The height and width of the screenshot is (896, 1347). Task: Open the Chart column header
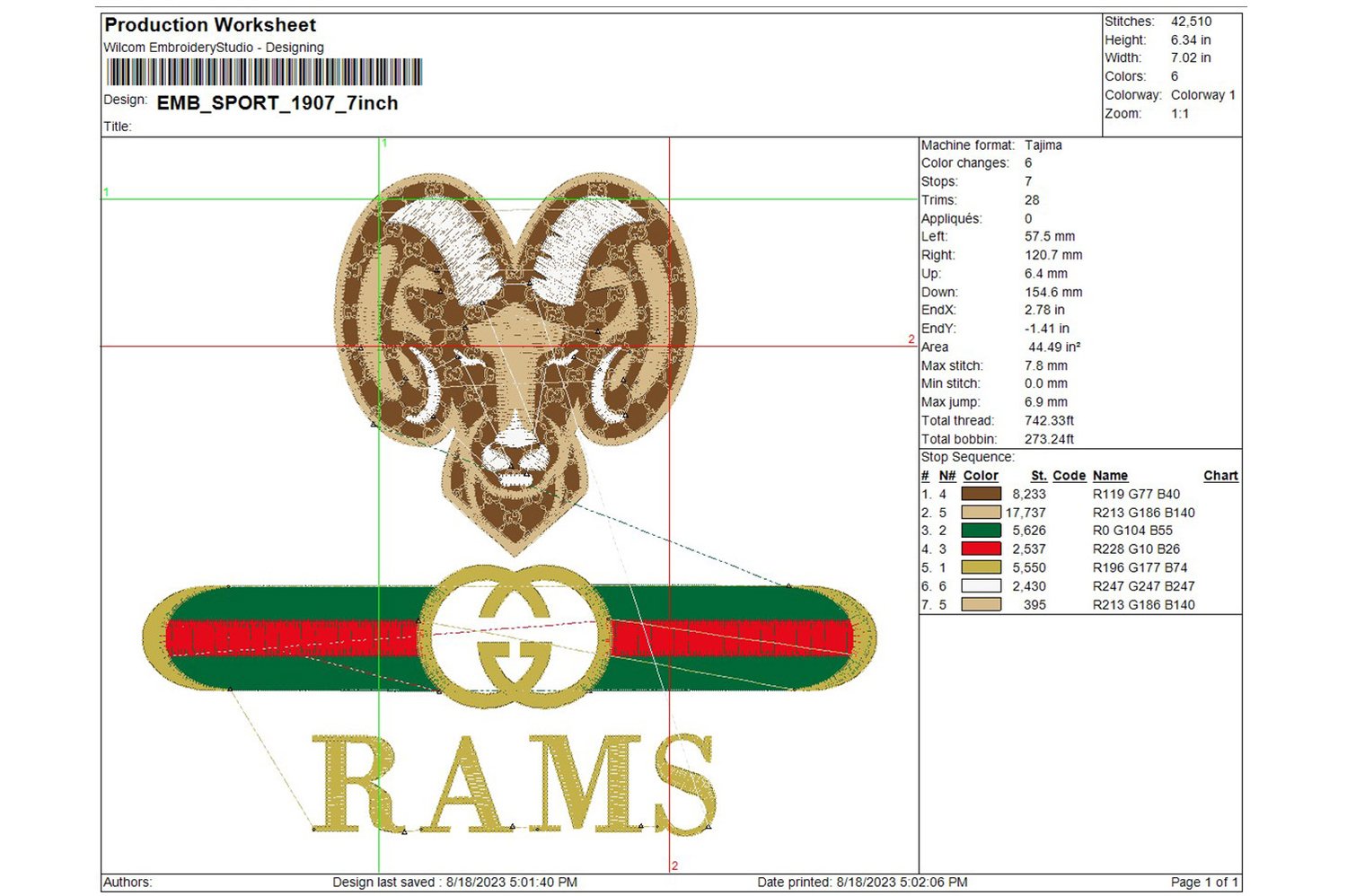tap(1219, 476)
